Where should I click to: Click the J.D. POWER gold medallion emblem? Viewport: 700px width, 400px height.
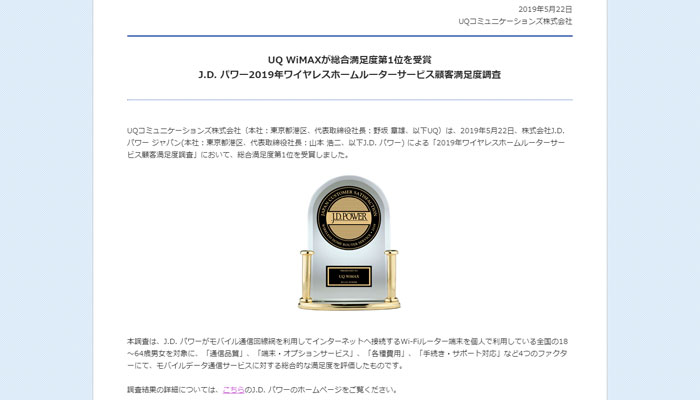349,217
